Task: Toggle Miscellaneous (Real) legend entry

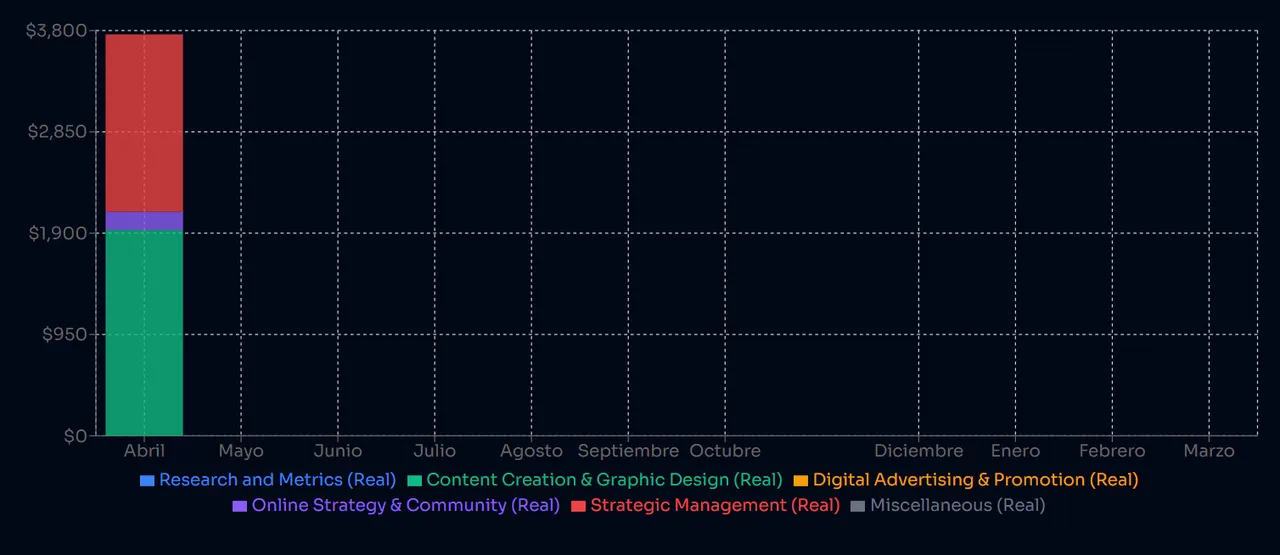Action: pyautogui.click(x=948, y=506)
